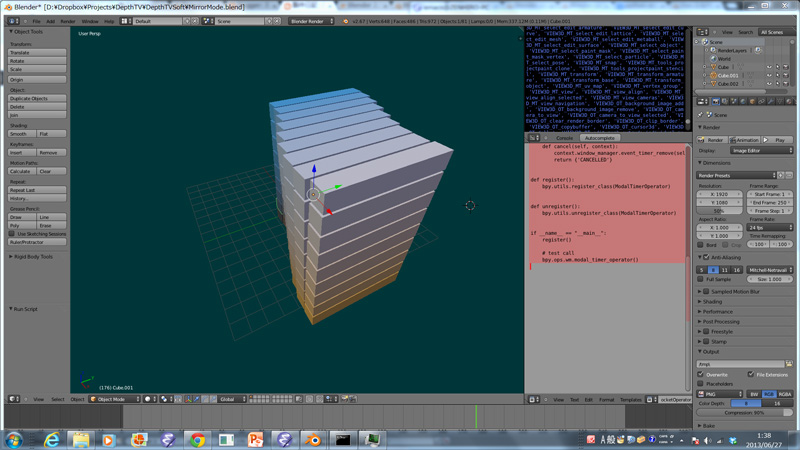Enable the Full Sample checkbox
The height and width of the screenshot is (450, 800).
(701, 279)
